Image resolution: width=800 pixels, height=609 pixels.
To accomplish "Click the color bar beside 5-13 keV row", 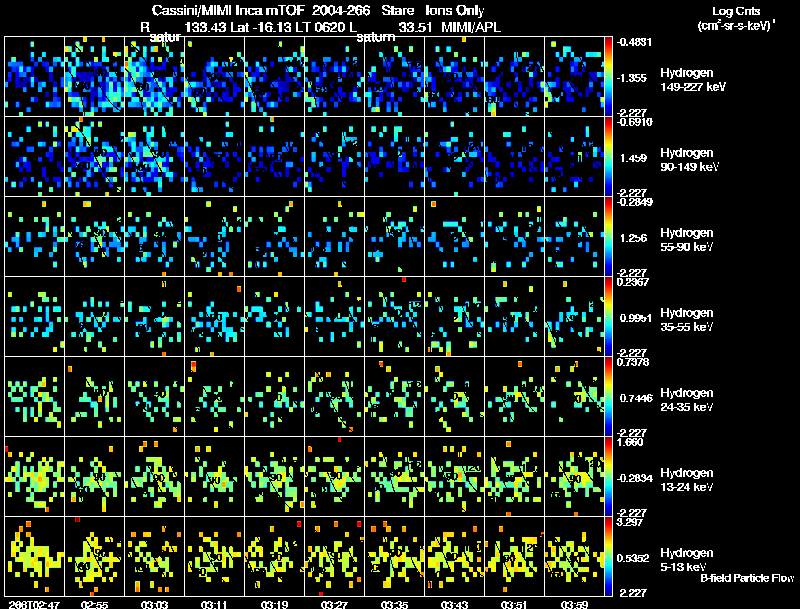I will pos(608,557).
